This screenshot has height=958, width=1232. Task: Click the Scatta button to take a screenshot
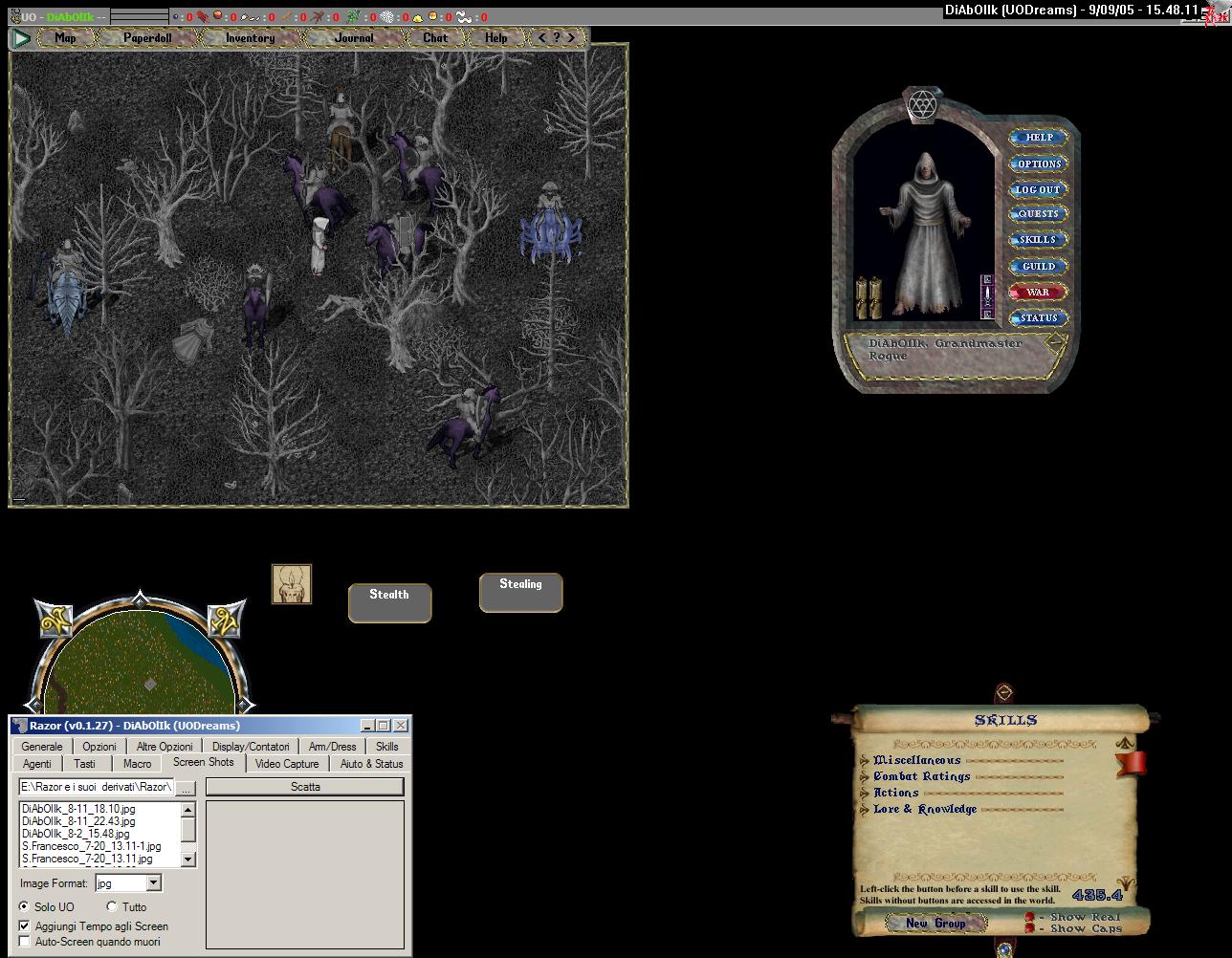tap(305, 787)
